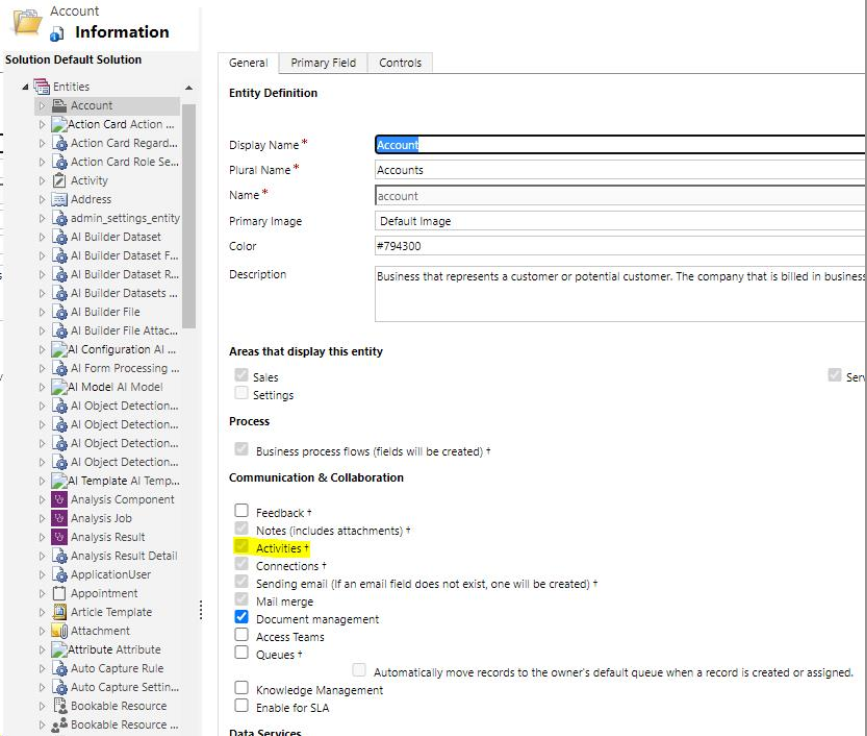This screenshot has height=736, width=867.
Task: Check the Knowledge Management checkbox
Action: 241,687
